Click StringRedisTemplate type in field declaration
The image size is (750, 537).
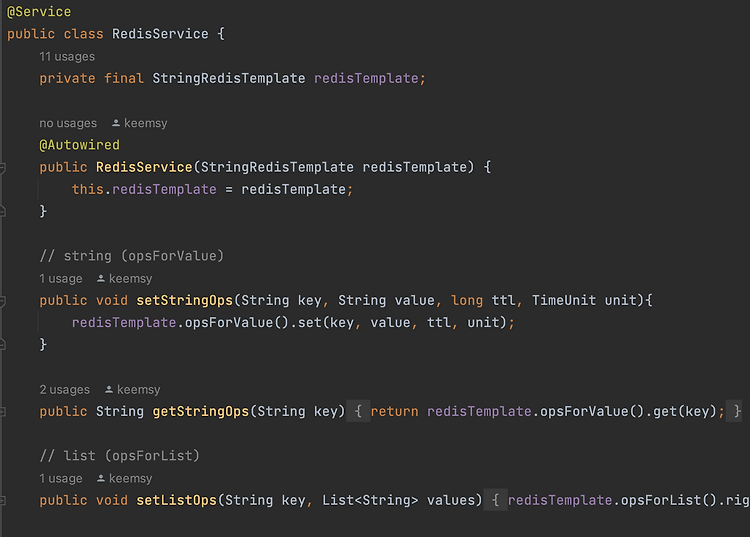229,78
